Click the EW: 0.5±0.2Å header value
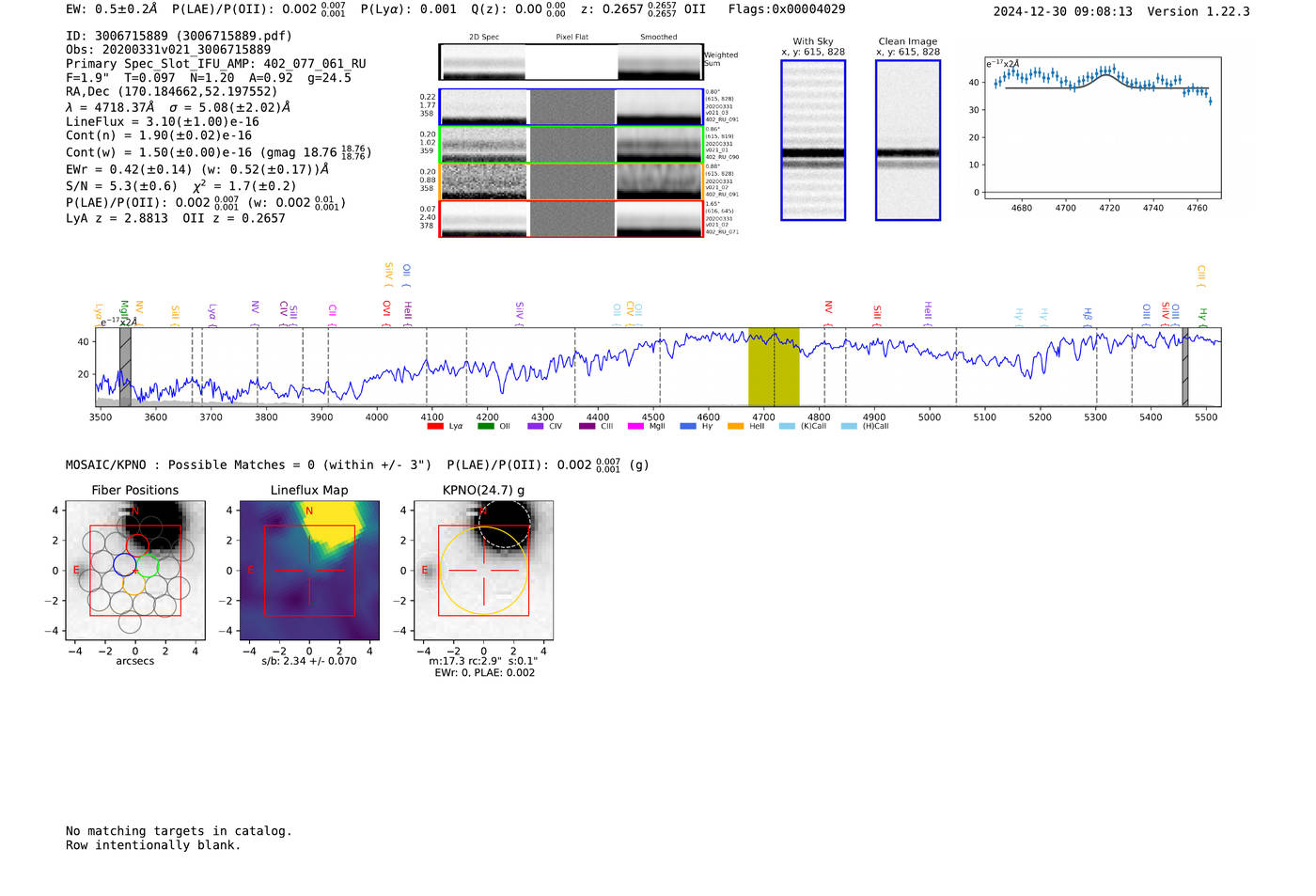Screen dimensions: 1316x896 pos(112,9)
